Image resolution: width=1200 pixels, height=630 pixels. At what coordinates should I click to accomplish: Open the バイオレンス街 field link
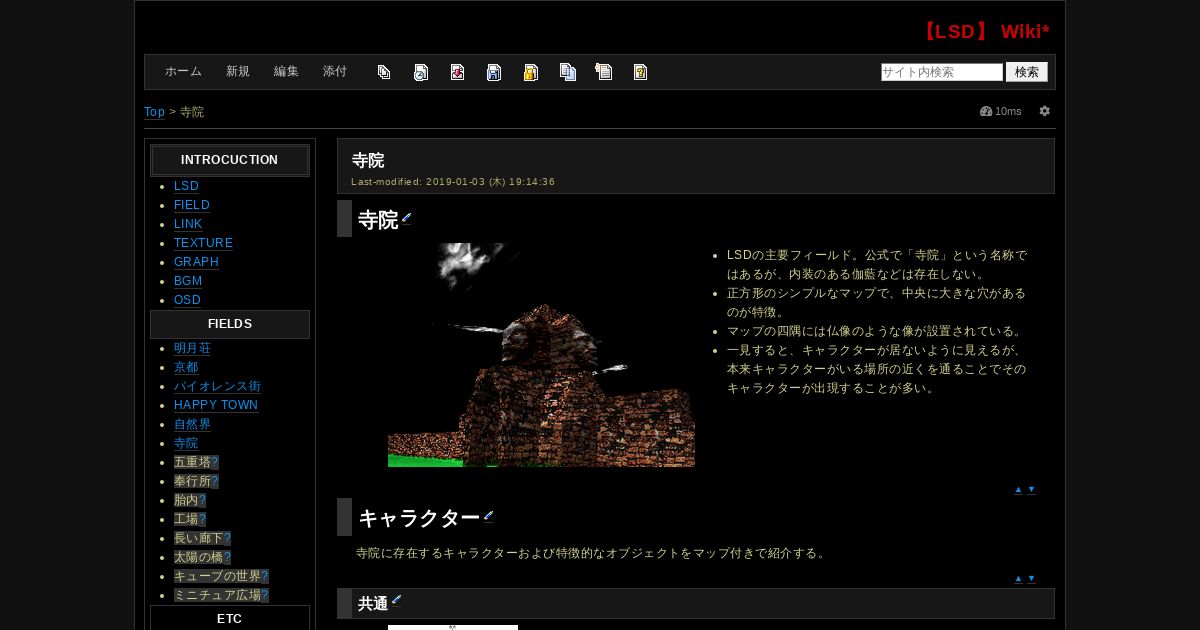tap(217, 386)
